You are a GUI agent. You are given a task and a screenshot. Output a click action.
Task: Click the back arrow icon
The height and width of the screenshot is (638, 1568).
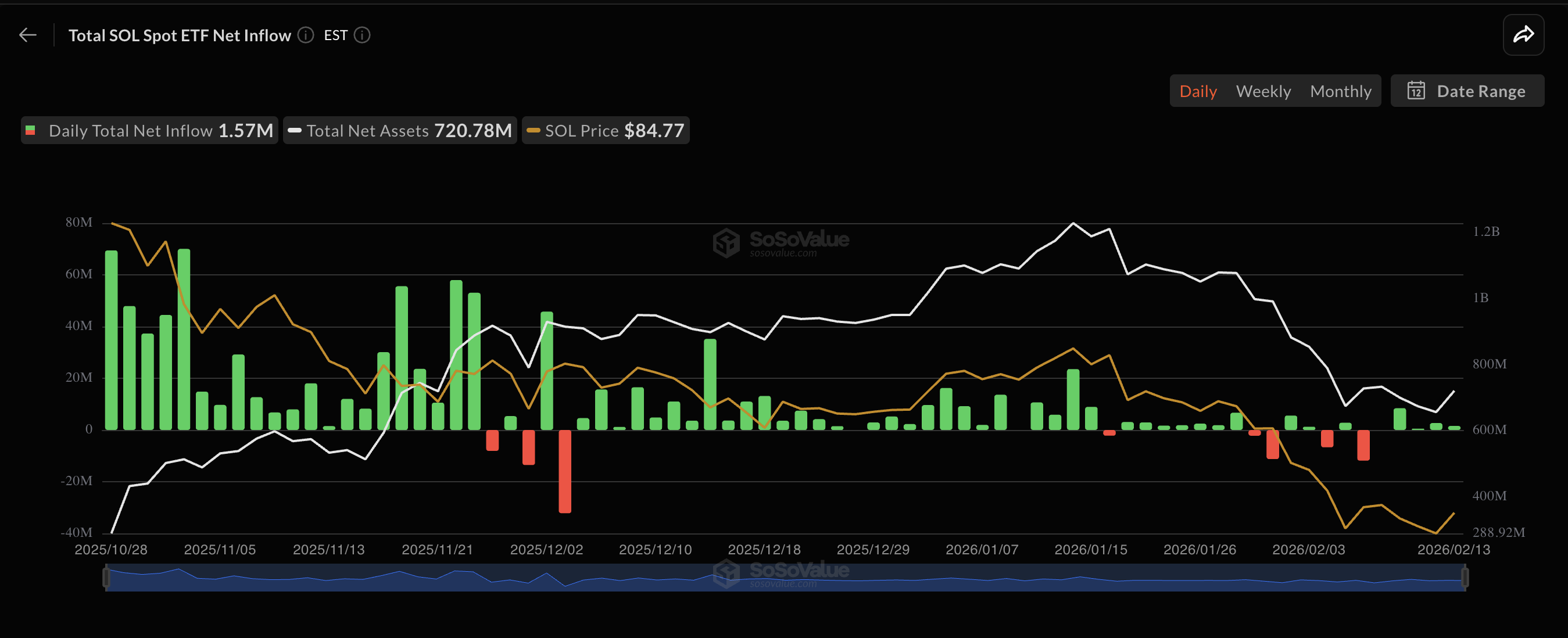pyautogui.click(x=28, y=35)
